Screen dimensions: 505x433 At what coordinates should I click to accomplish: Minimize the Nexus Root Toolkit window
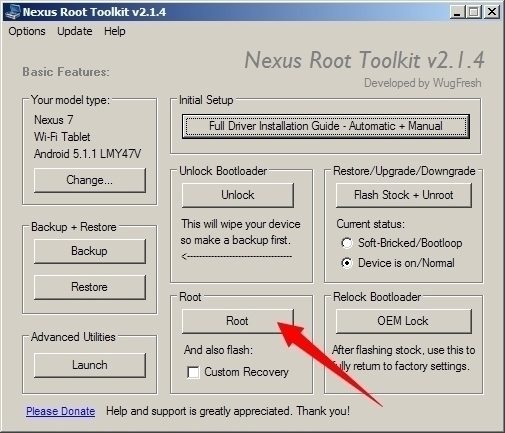pyautogui.click(x=457, y=12)
